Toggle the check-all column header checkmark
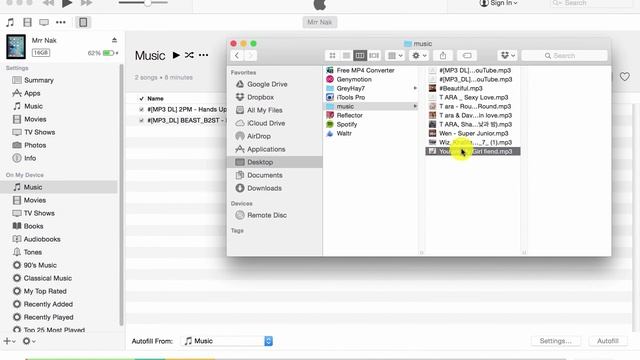 (x=142, y=98)
